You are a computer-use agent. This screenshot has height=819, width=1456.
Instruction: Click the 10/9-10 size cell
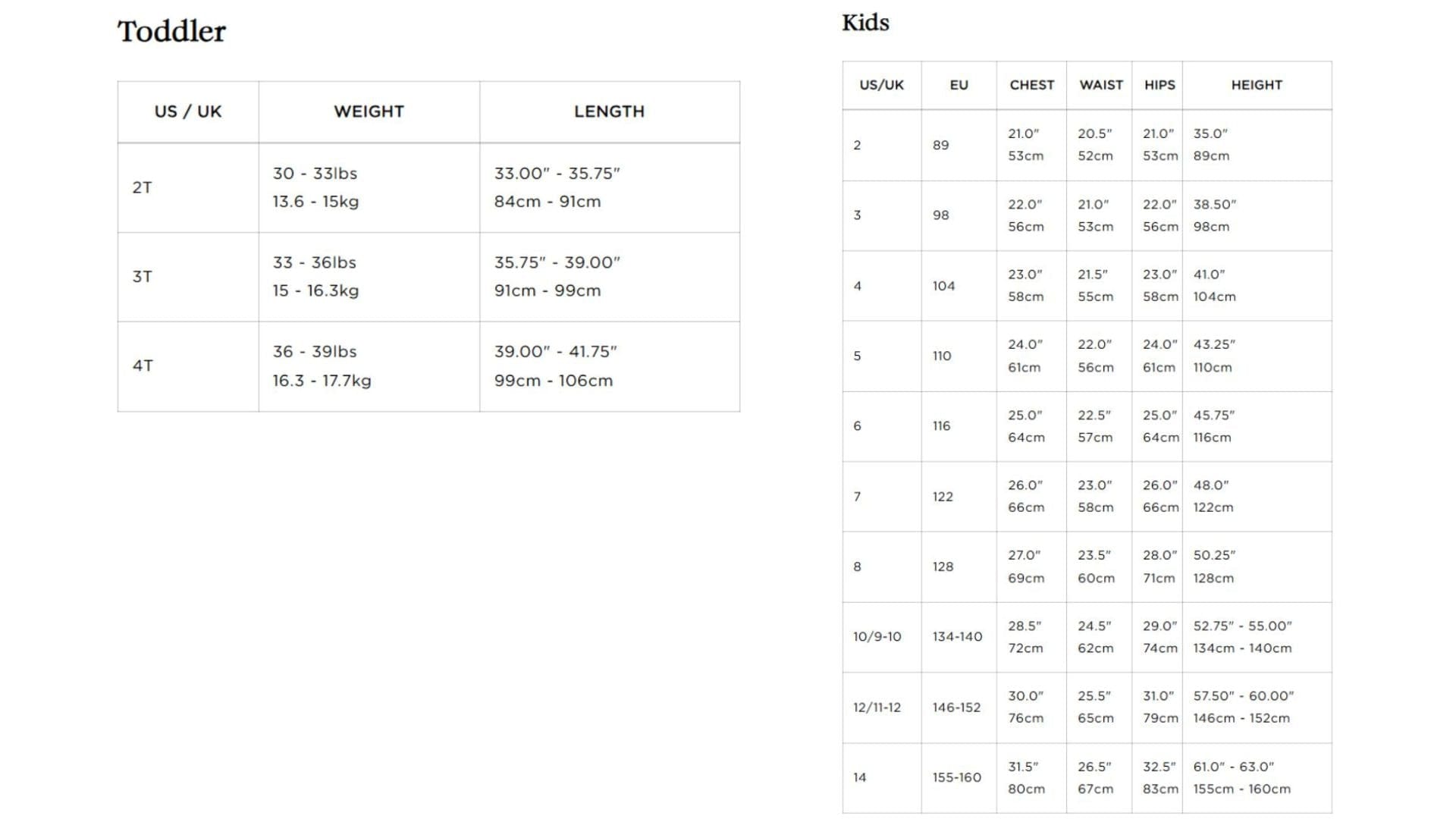877,637
